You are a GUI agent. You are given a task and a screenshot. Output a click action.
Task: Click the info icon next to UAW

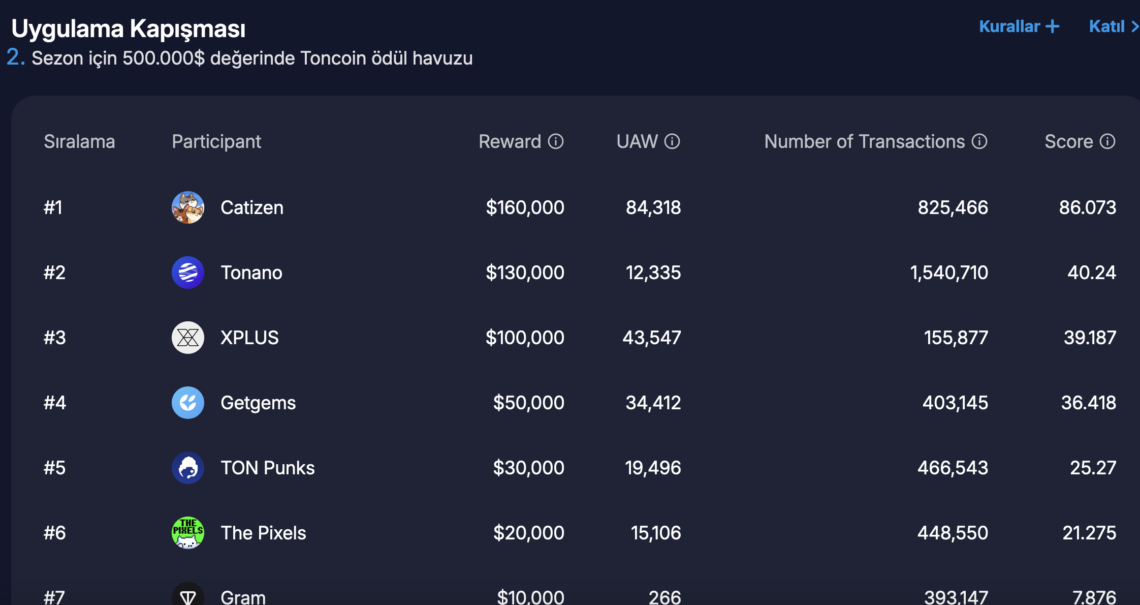[x=672, y=142]
